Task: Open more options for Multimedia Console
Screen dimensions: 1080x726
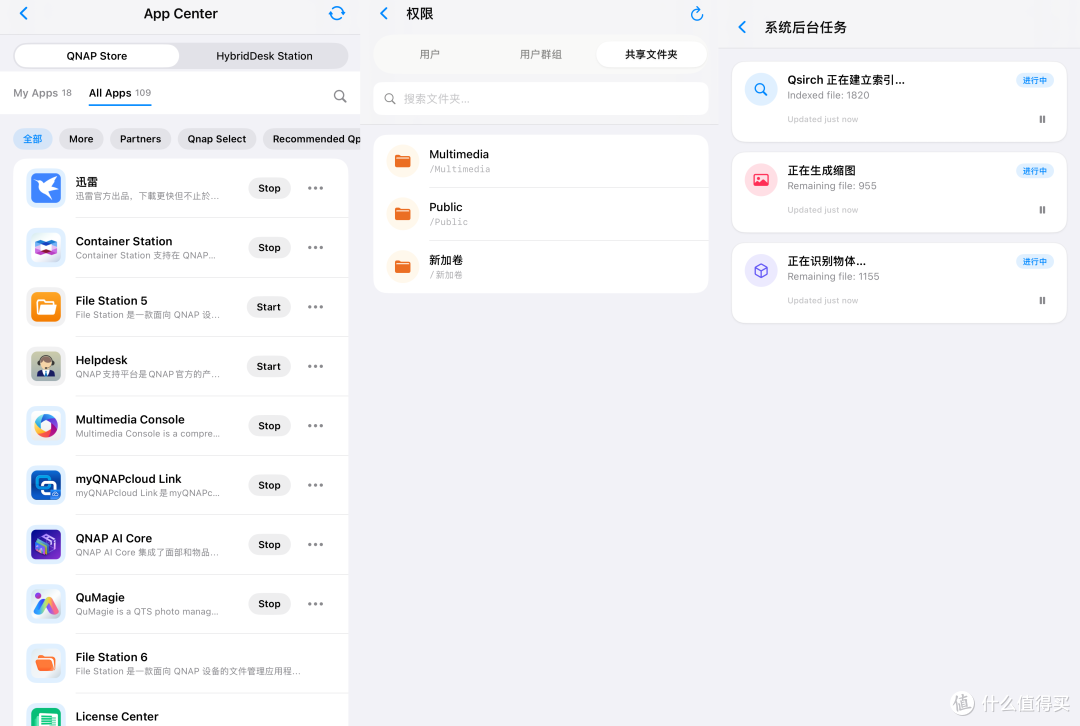Action: pyautogui.click(x=315, y=426)
